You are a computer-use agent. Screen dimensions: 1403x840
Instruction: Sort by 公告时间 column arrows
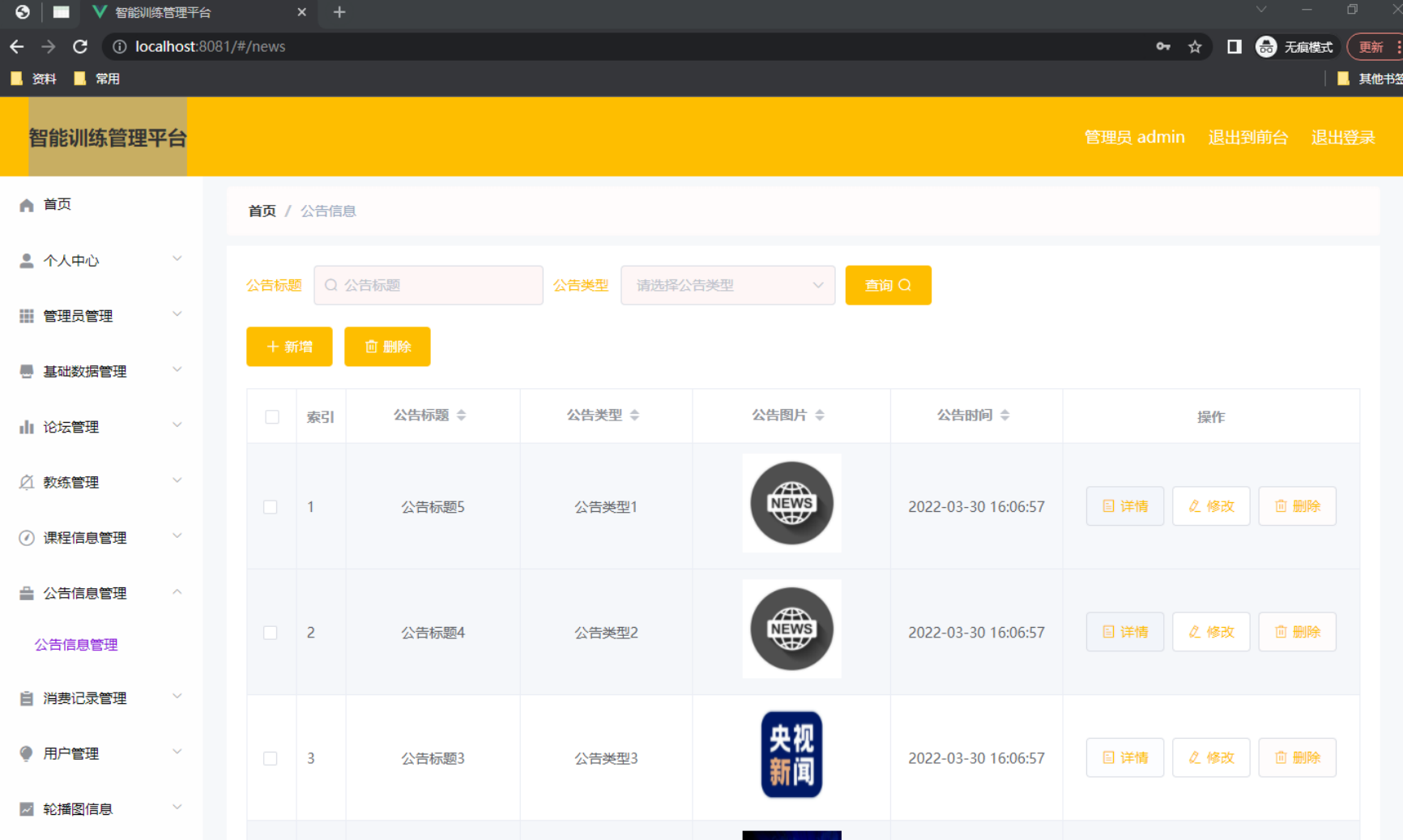(1005, 416)
